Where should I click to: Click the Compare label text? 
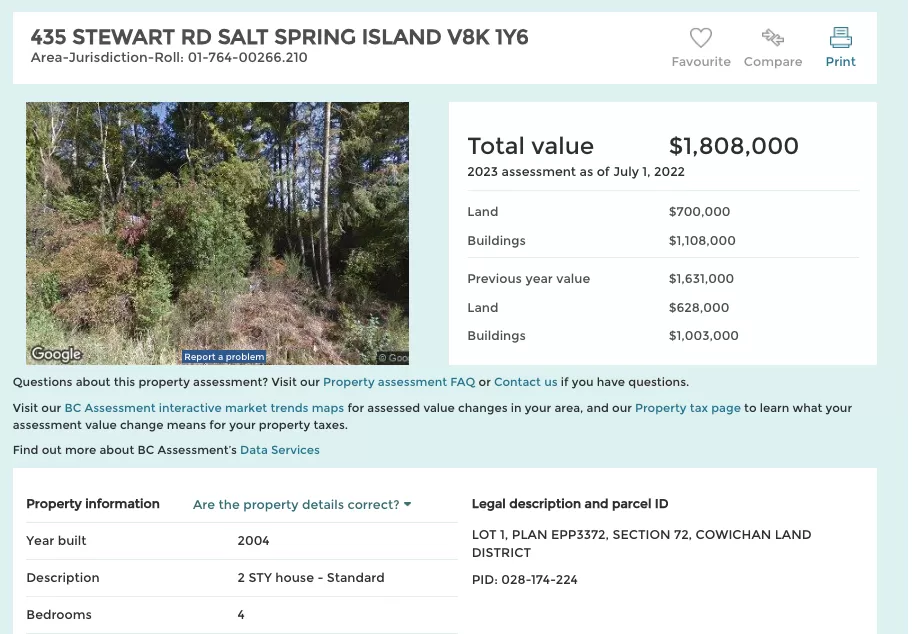pyautogui.click(x=773, y=62)
